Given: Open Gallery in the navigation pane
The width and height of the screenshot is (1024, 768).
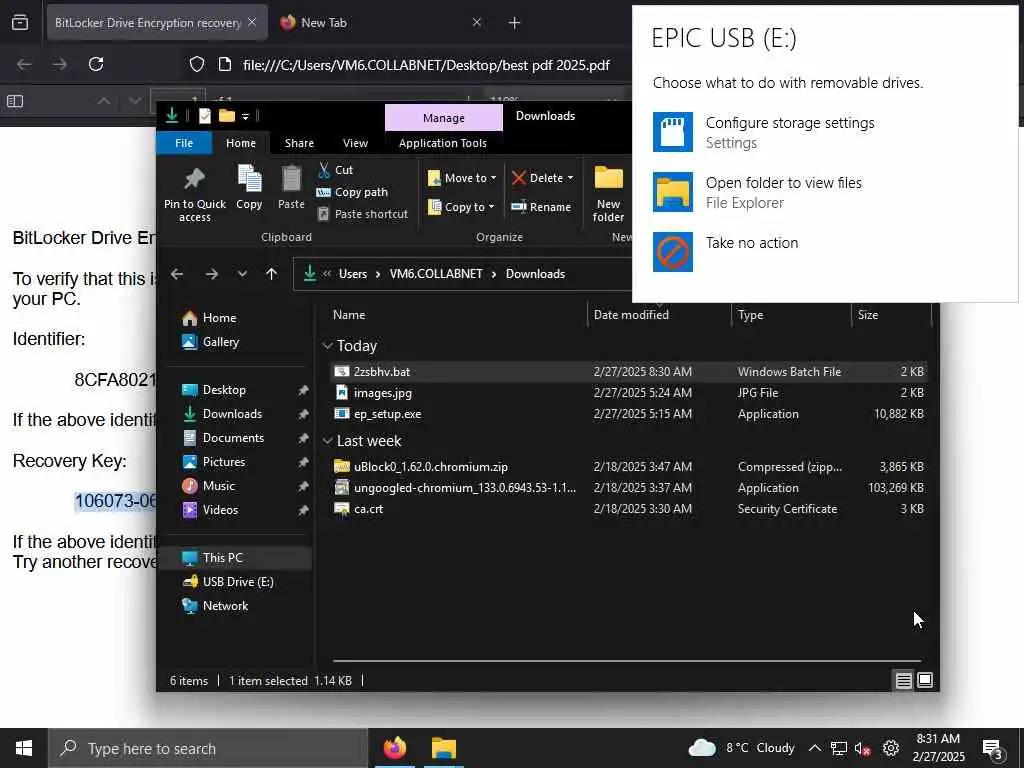Looking at the screenshot, I should 221,342.
